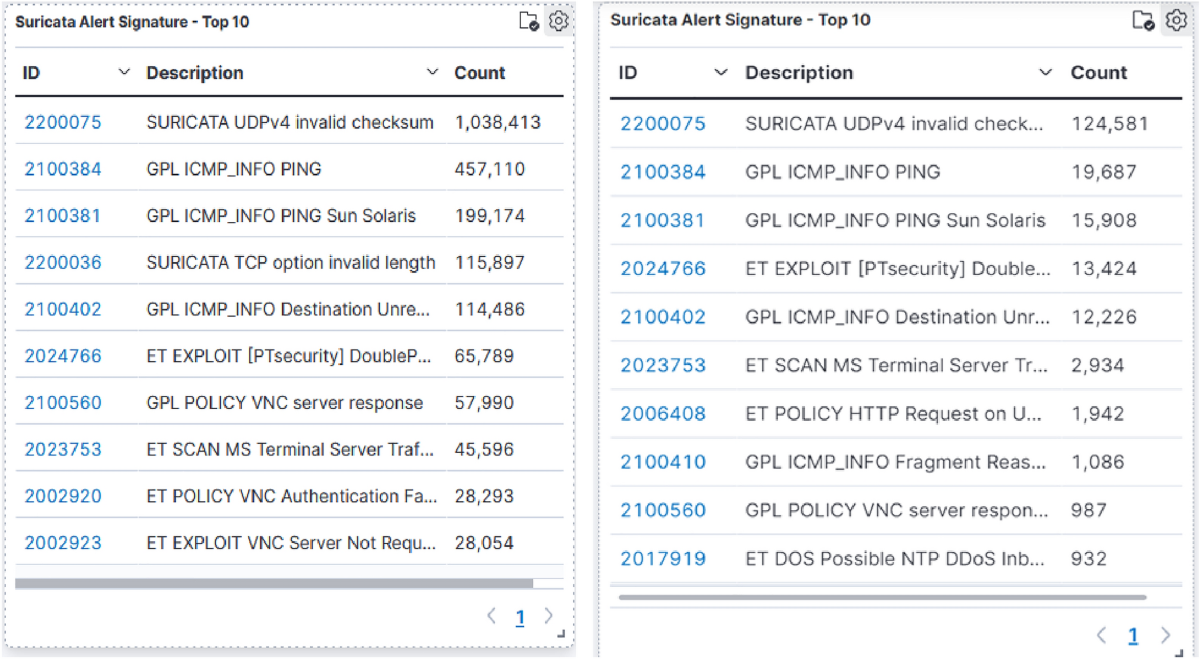Open the ID column sort menu on right panel

pyautogui.click(x=722, y=72)
